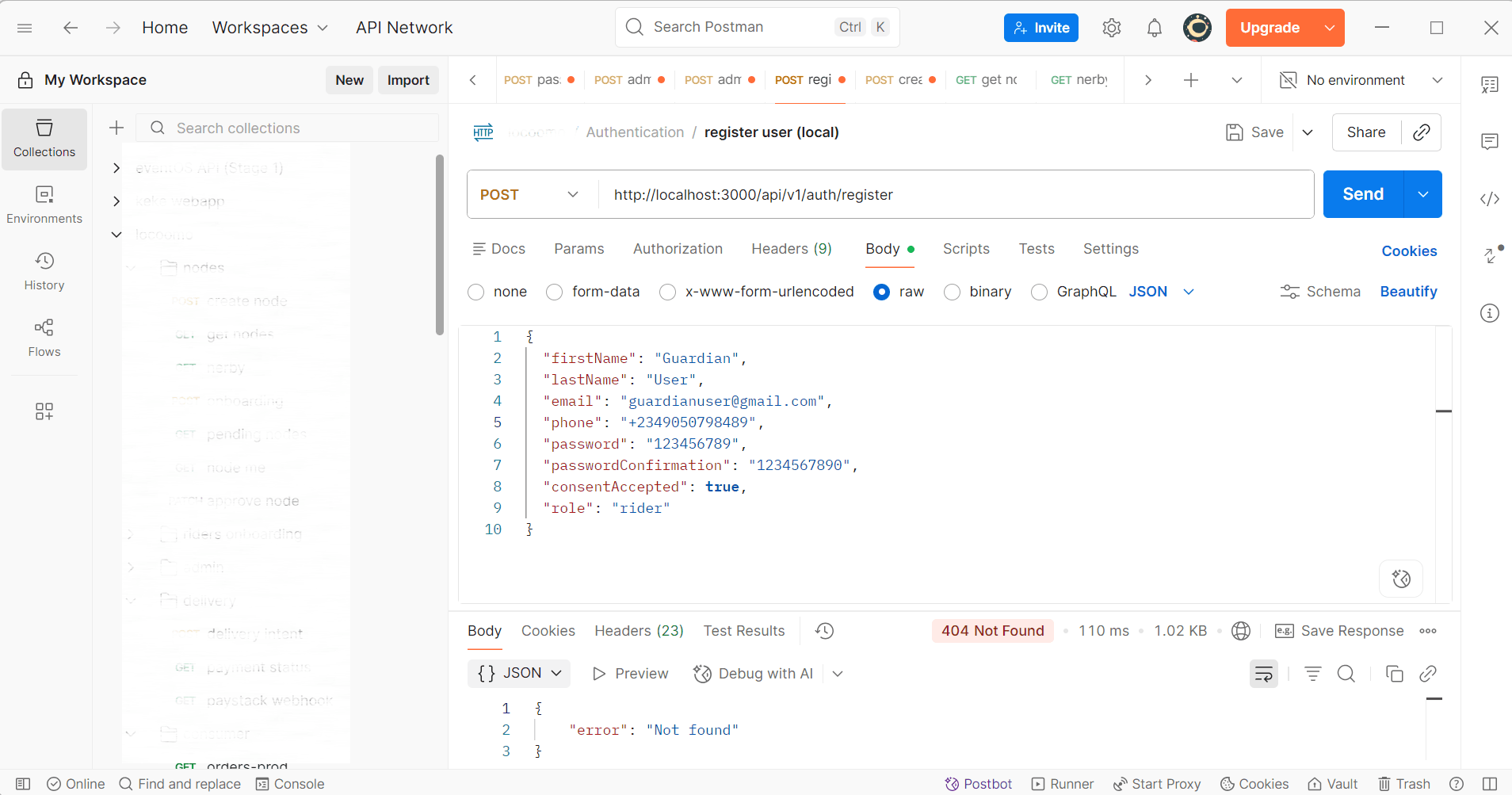Copy request link icon beside Share
This screenshot has width=1512, height=795.
pos(1422,132)
